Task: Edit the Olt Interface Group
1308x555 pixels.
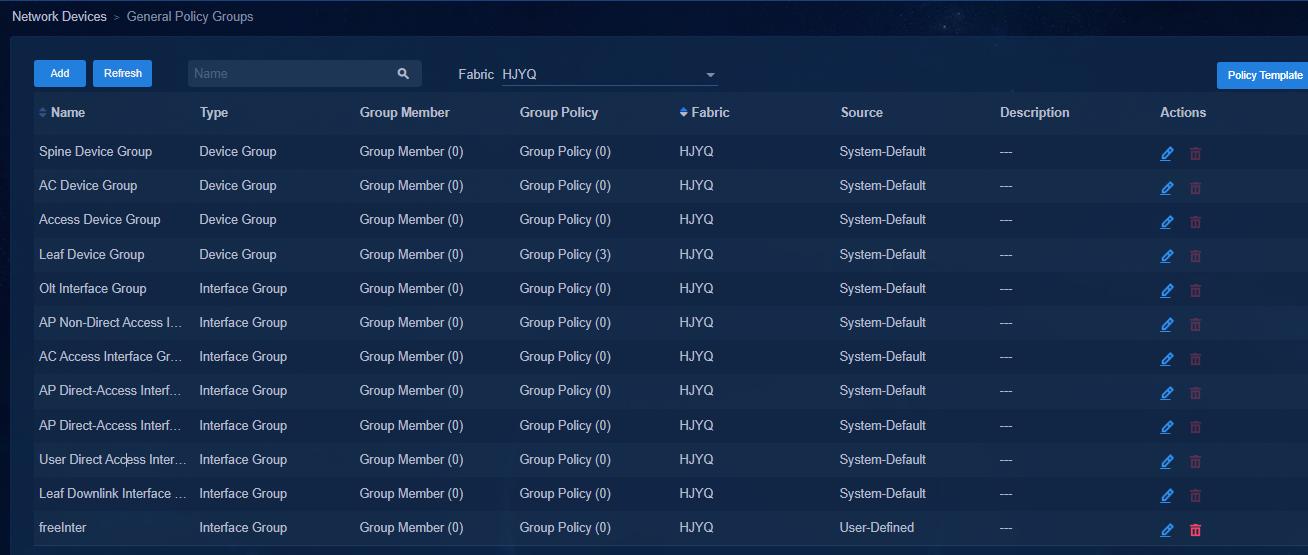Action: tap(1167, 290)
